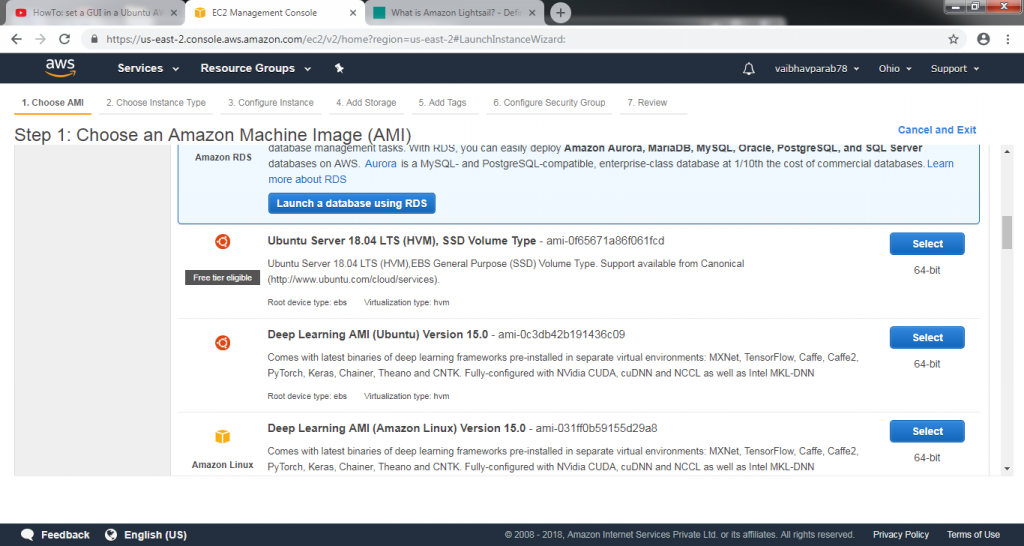Open a new browser tab

561,13
